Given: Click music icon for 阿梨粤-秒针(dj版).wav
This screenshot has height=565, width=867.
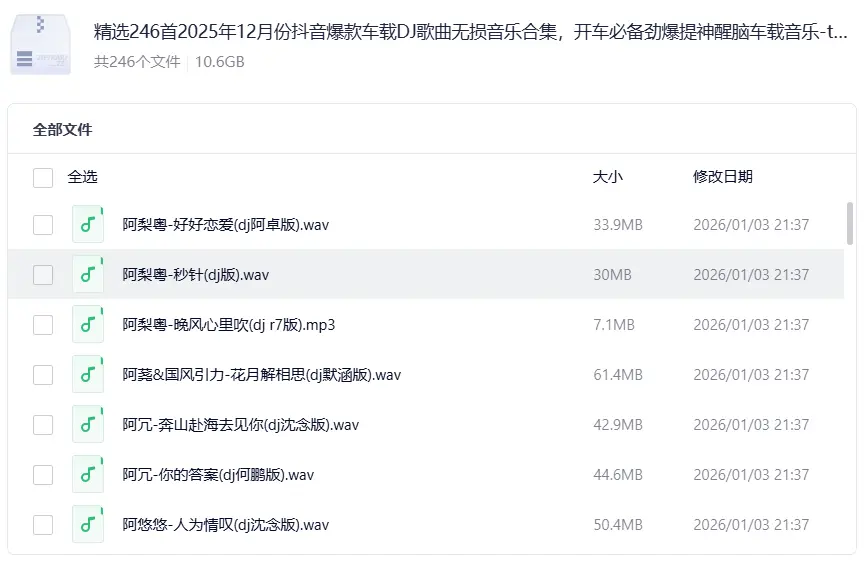Looking at the screenshot, I should [88, 274].
